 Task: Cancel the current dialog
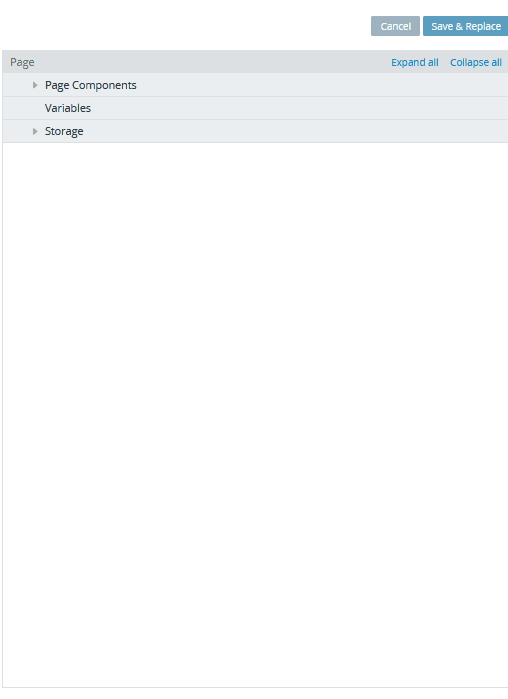[395, 26]
